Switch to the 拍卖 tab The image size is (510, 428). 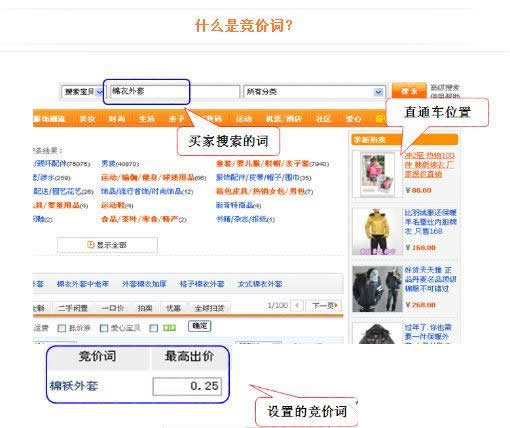145,308
